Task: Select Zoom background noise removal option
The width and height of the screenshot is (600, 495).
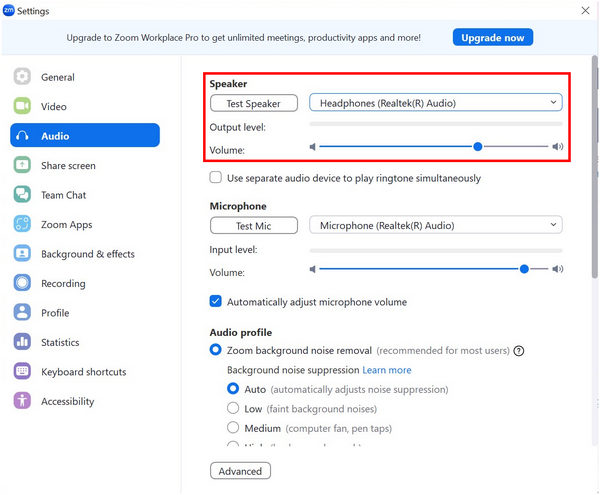Action: click(x=215, y=350)
